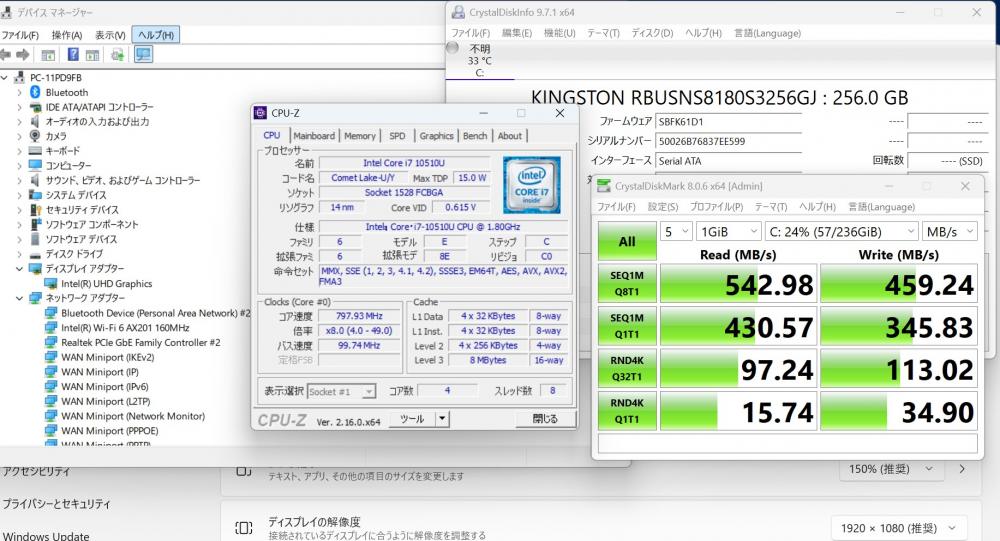Open the test size 1GiB dropdown
The width and height of the screenshot is (1000, 541).
point(725,231)
